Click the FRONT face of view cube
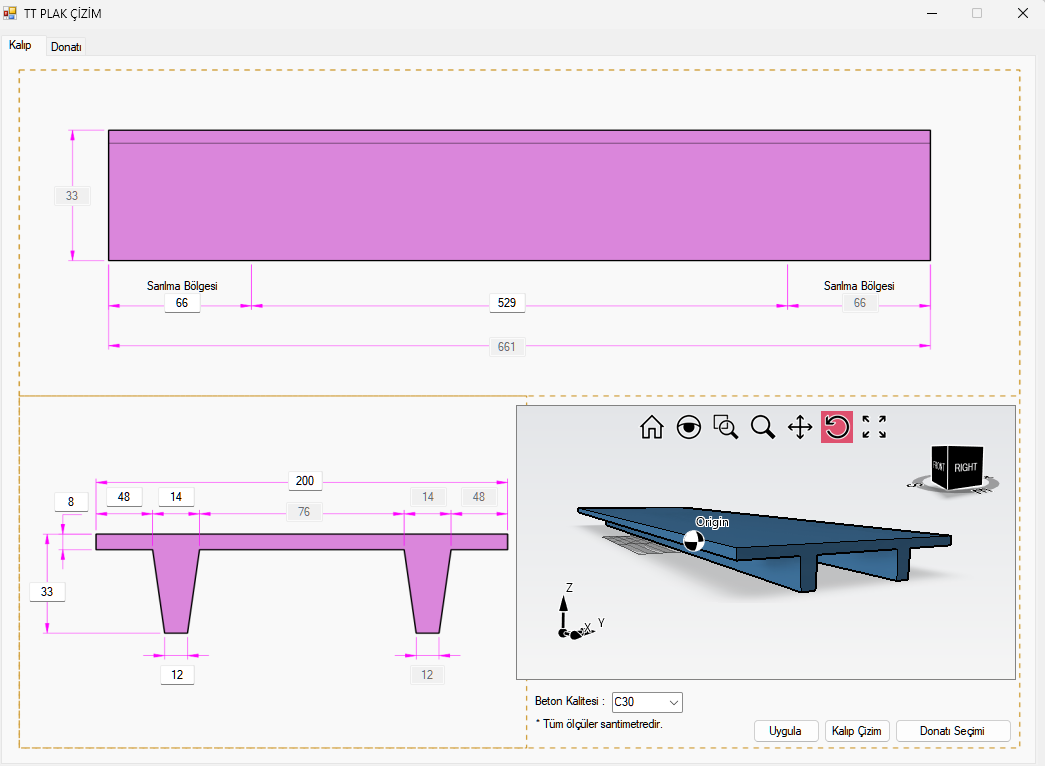 coord(939,467)
